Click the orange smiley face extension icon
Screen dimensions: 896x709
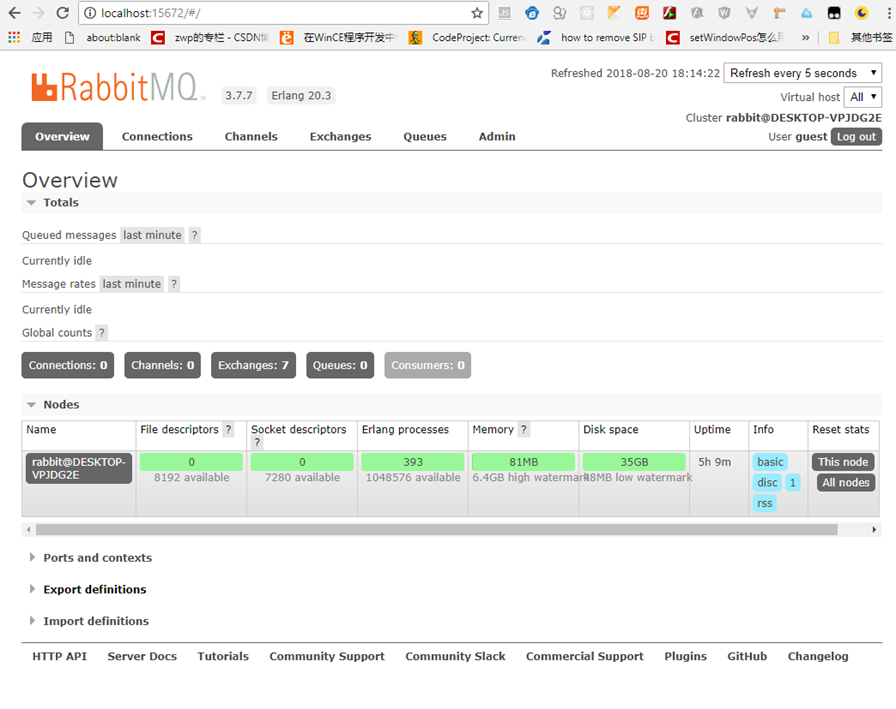click(642, 13)
